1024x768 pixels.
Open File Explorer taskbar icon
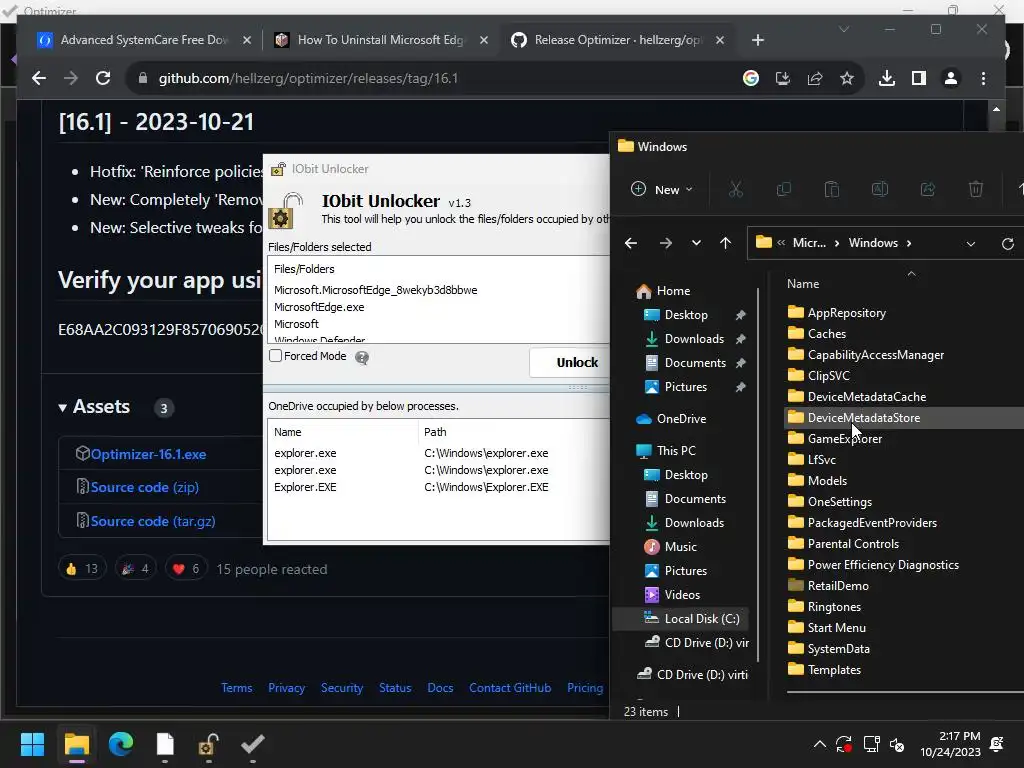76,744
